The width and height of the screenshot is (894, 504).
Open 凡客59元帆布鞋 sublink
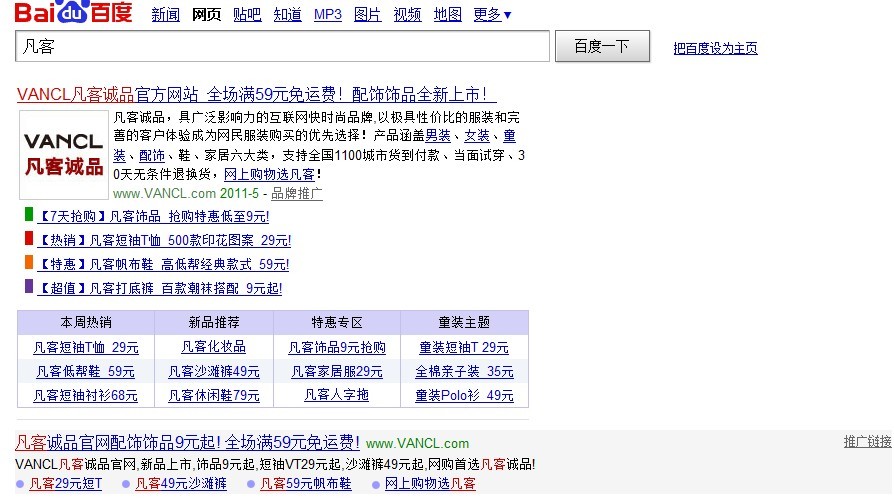(x=306, y=484)
